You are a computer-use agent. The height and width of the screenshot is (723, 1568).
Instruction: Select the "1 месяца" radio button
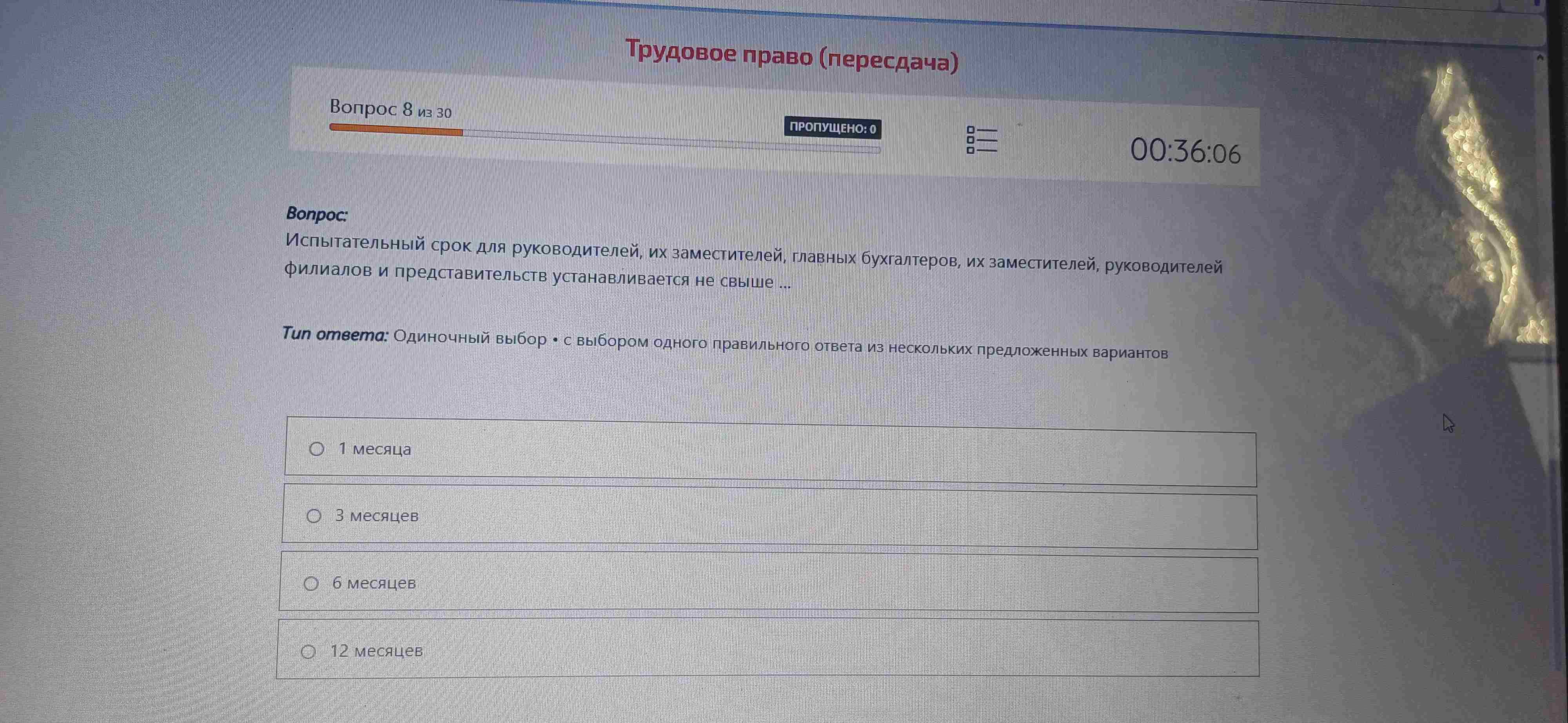point(316,449)
